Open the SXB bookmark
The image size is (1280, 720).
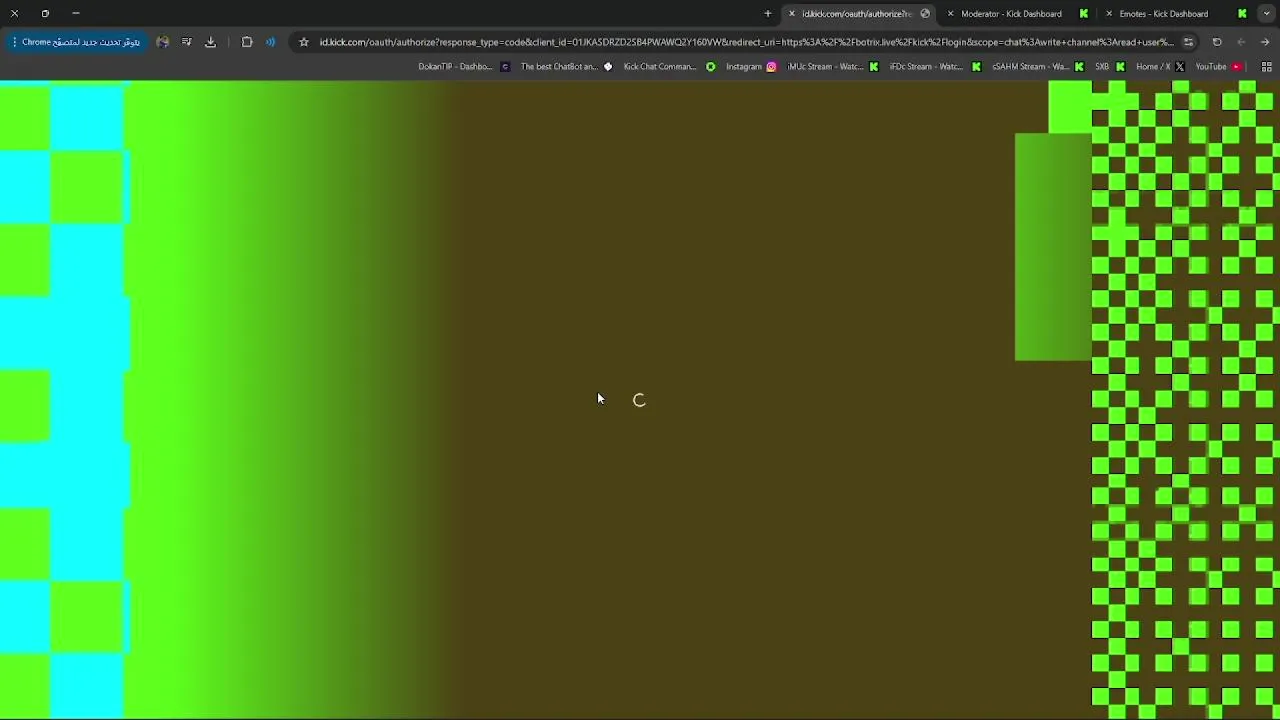coord(1109,67)
